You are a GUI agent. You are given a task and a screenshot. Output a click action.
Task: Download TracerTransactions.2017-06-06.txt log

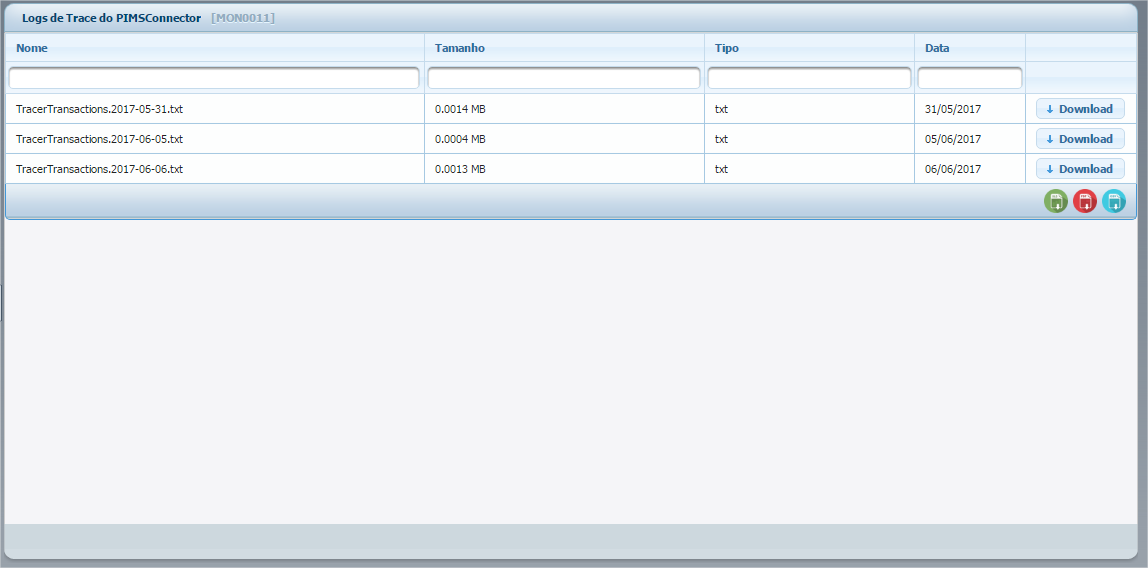pos(1080,169)
